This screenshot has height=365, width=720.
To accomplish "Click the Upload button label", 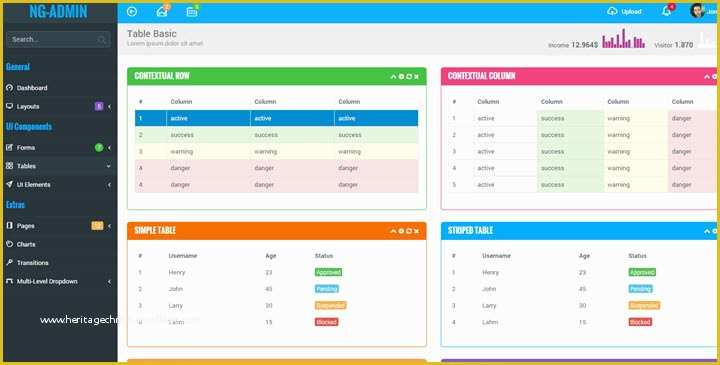I will pyautogui.click(x=631, y=11).
